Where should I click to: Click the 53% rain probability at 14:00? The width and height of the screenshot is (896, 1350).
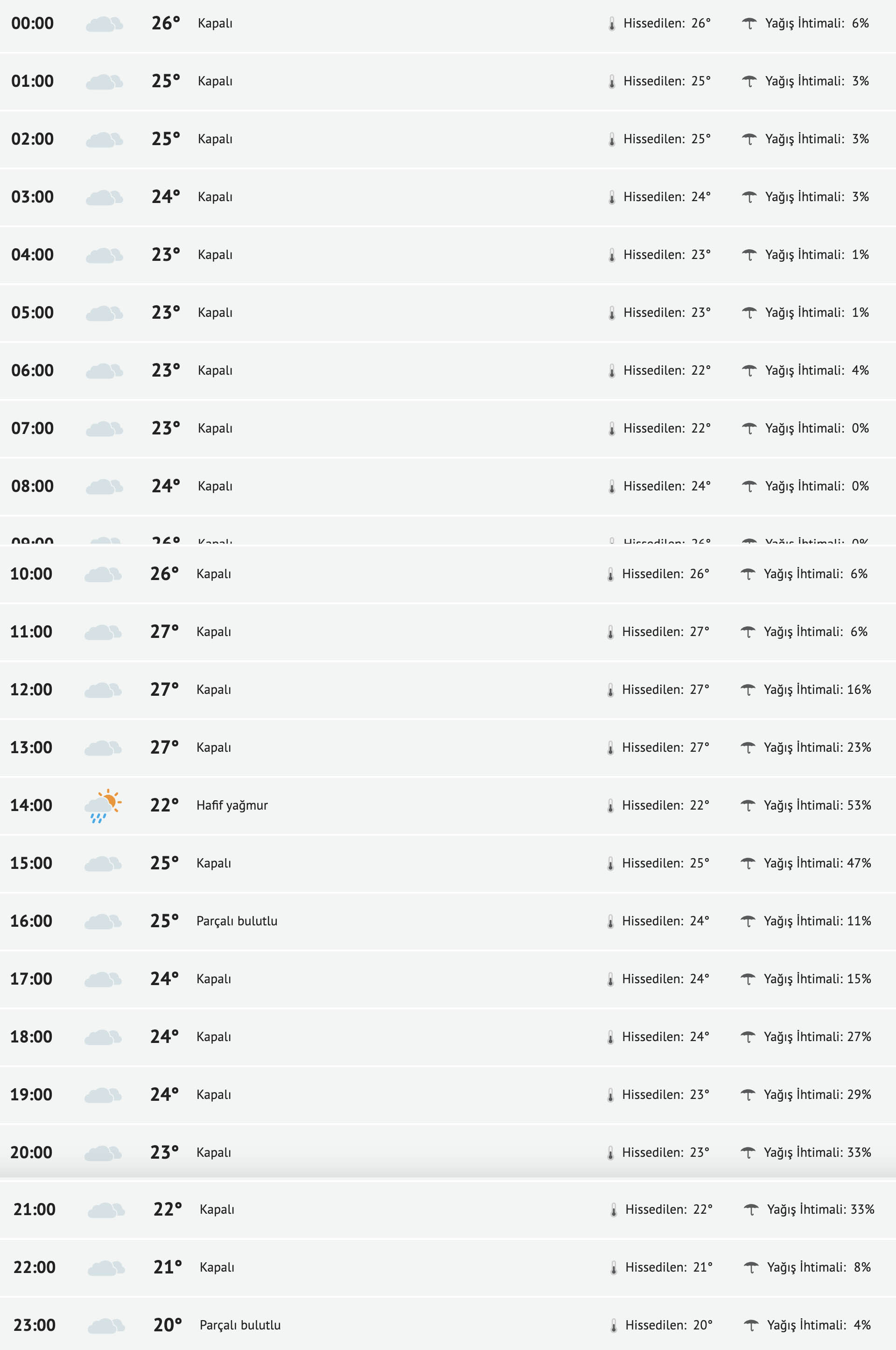(x=859, y=805)
